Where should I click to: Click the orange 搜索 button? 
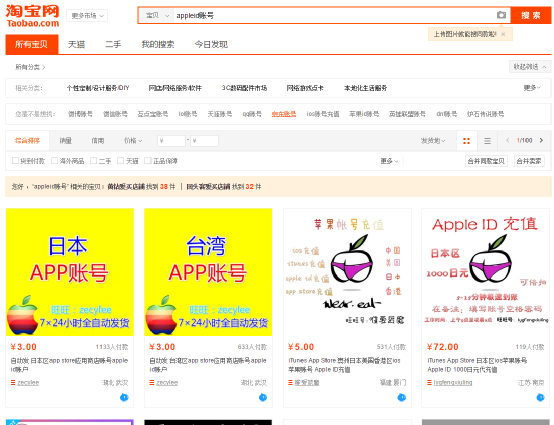531,15
